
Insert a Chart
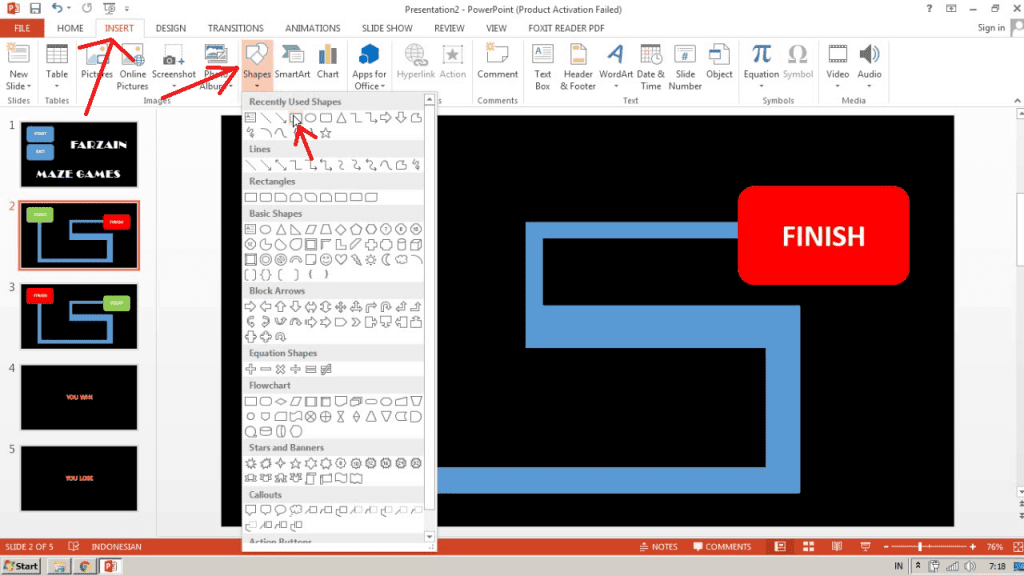click(x=328, y=63)
